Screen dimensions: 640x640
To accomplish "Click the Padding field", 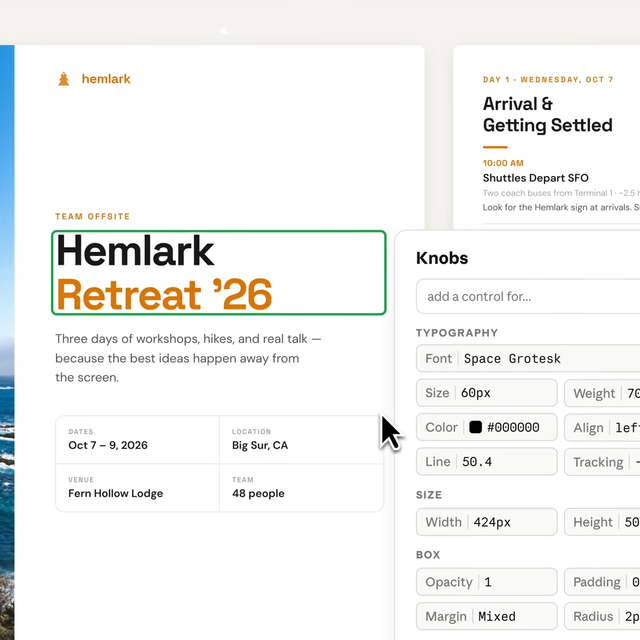I will (602, 582).
